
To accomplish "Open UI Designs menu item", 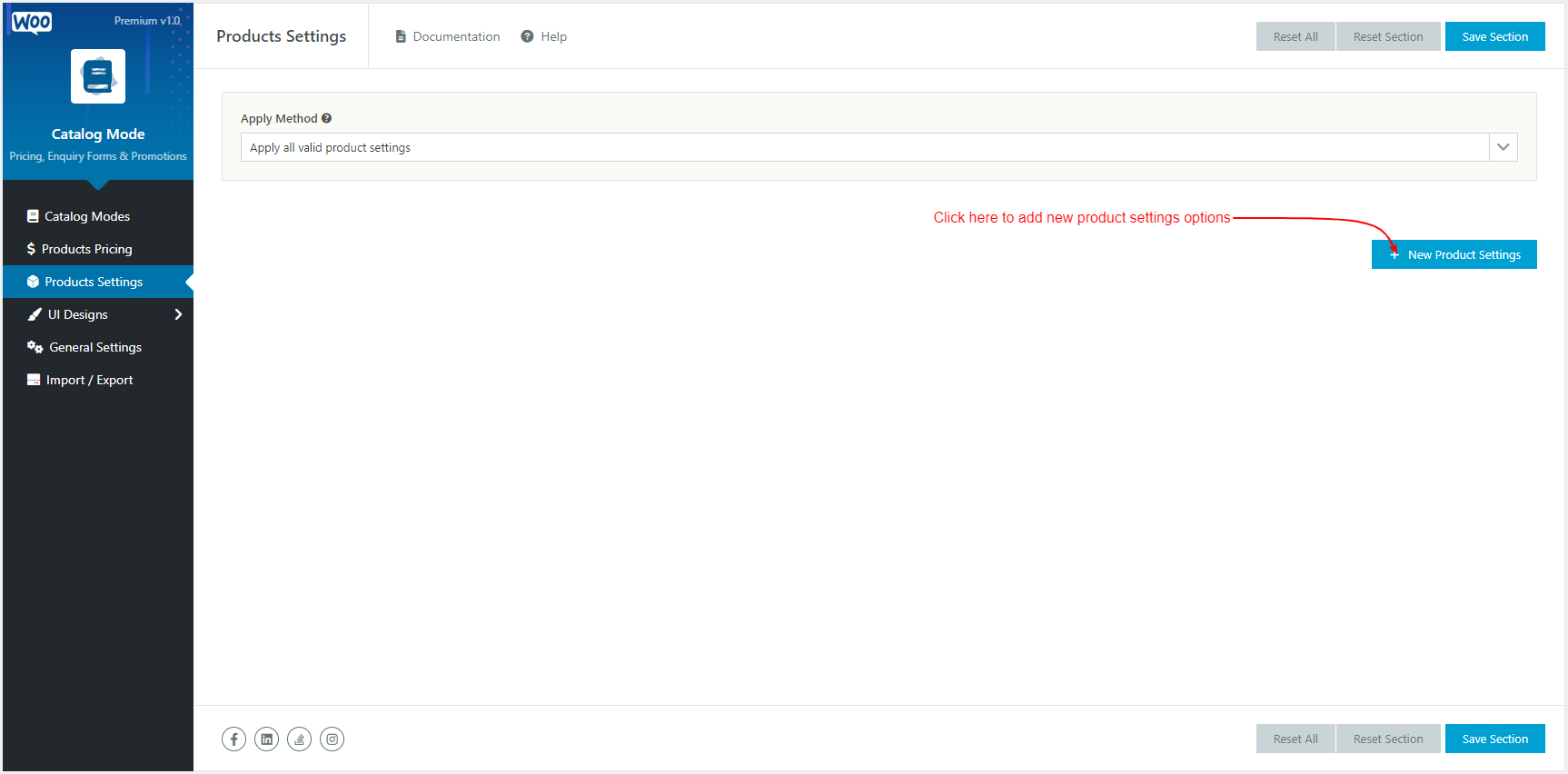I will [98, 314].
